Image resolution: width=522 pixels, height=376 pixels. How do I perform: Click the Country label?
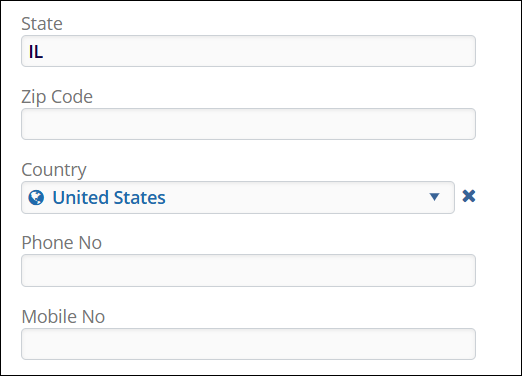point(54,170)
